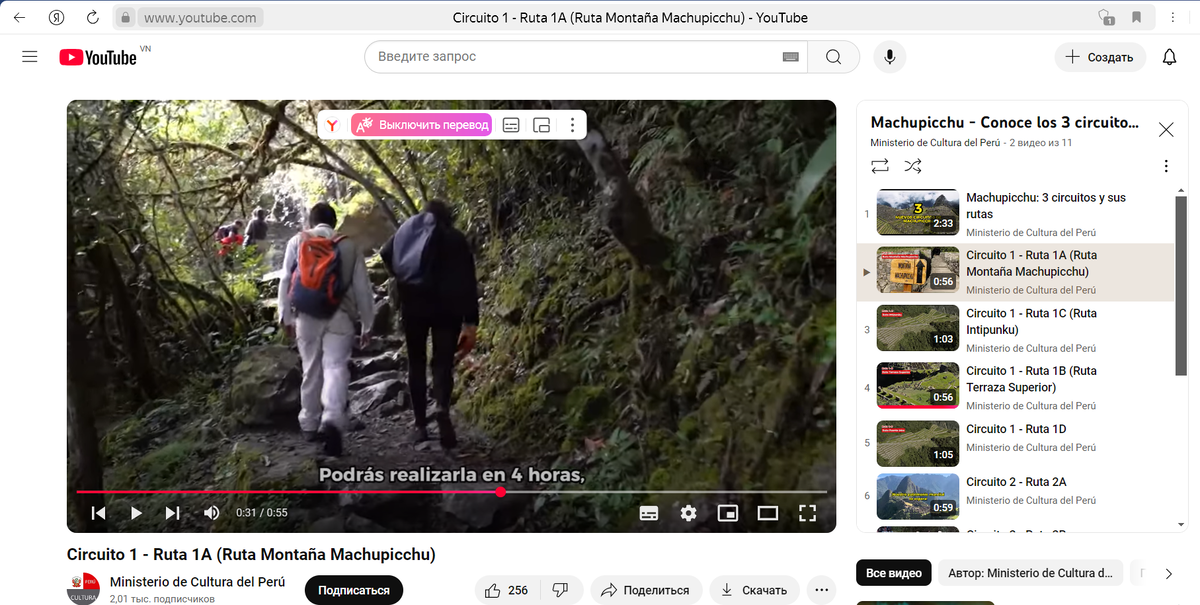Open the Yandex home button

(x=58, y=17)
